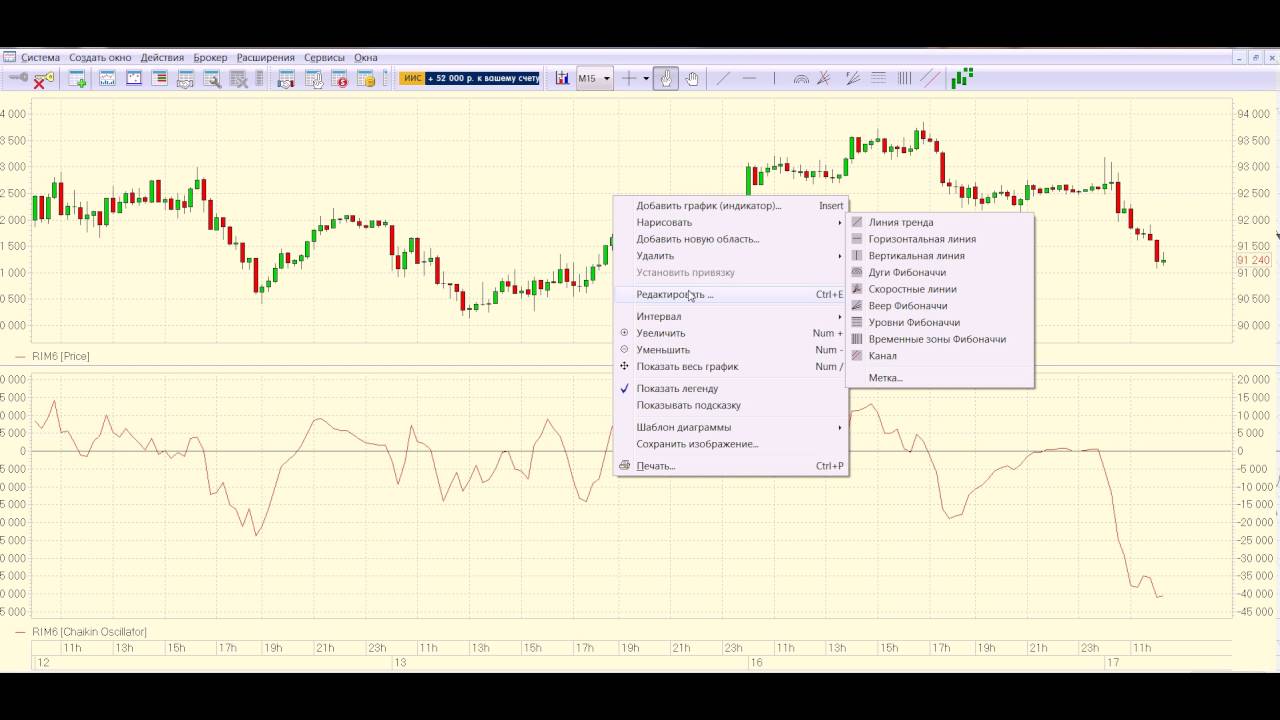Open the crosshair tool dropdown arrow

(646, 78)
